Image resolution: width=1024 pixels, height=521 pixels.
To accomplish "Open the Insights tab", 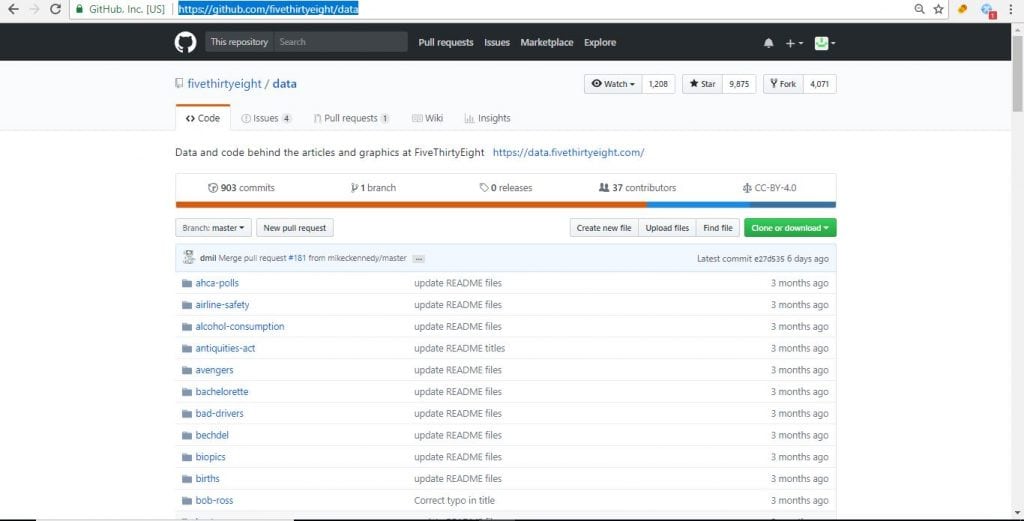I will click(x=487, y=118).
